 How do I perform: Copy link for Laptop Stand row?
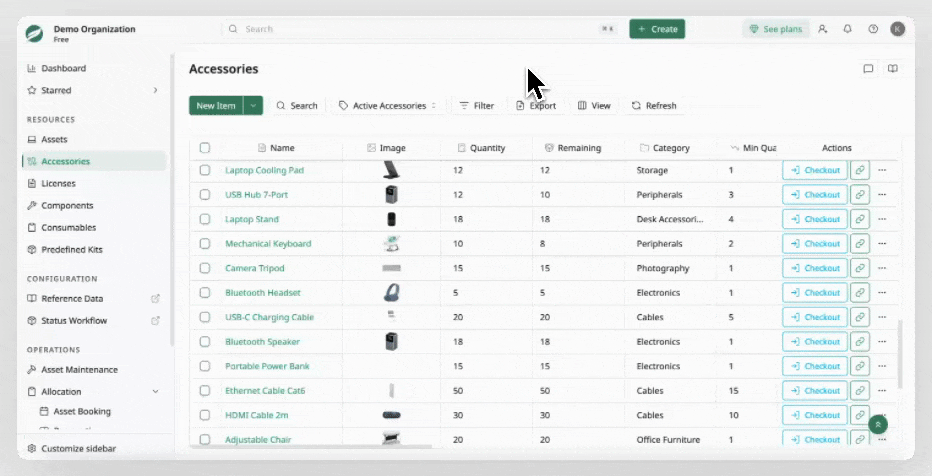click(x=860, y=219)
